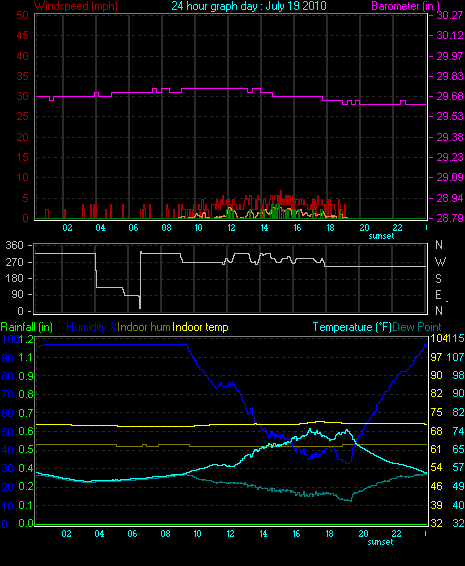Select the wind direction value 180
The height and width of the screenshot is (566, 465).
click(x=14, y=278)
